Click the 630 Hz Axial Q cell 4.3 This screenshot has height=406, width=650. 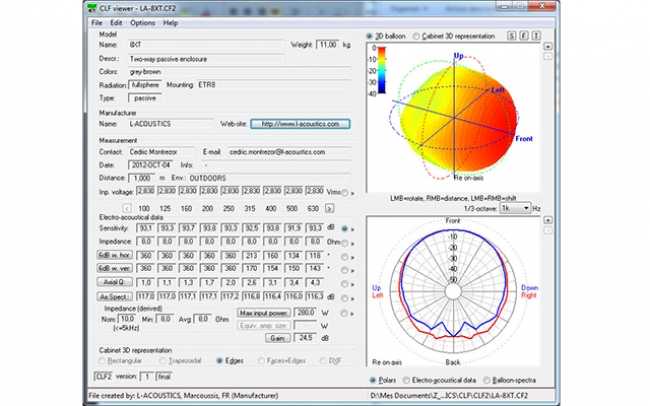(x=315, y=282)
